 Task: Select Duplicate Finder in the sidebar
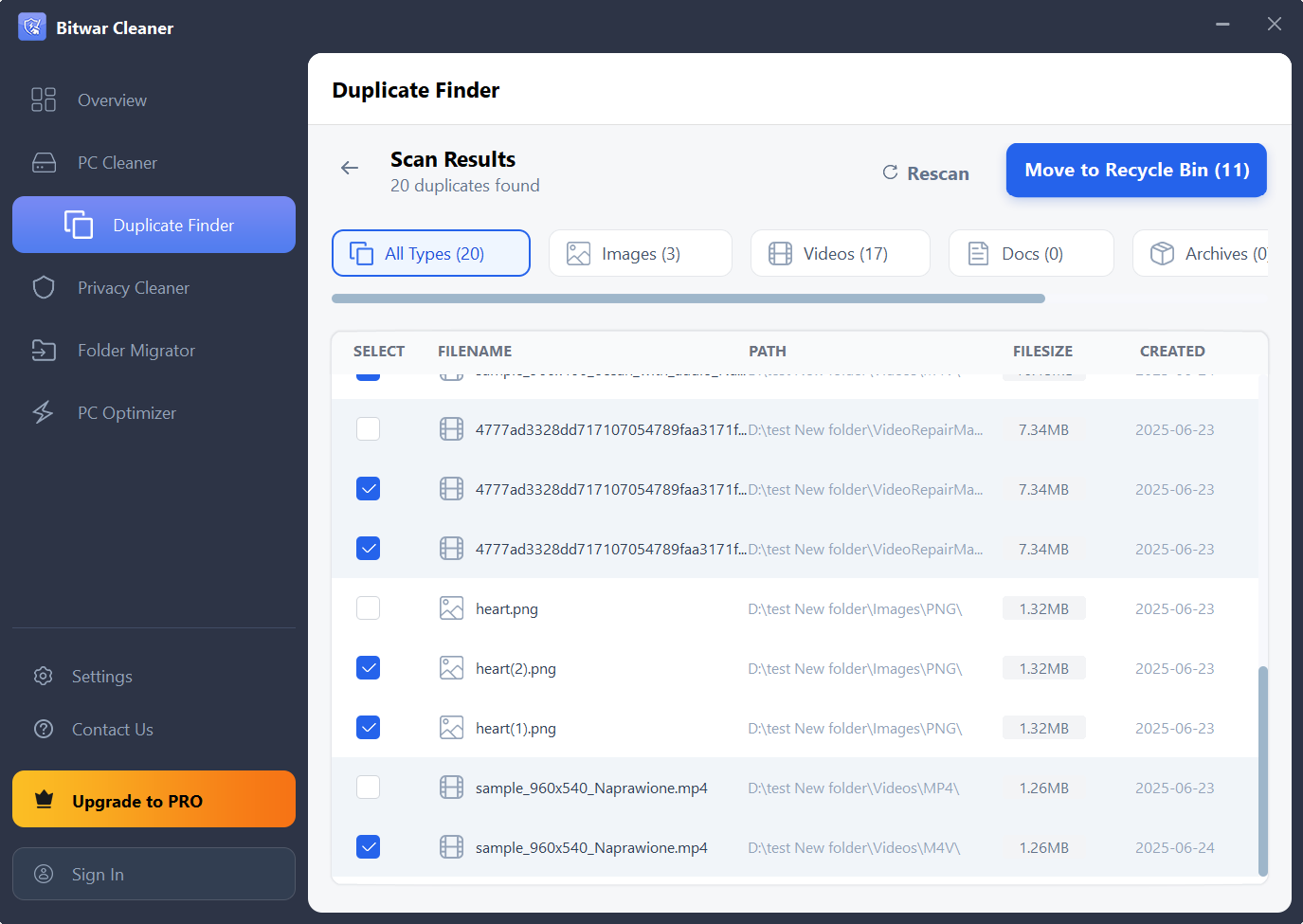pyautogui.click(x=154, y=225)
